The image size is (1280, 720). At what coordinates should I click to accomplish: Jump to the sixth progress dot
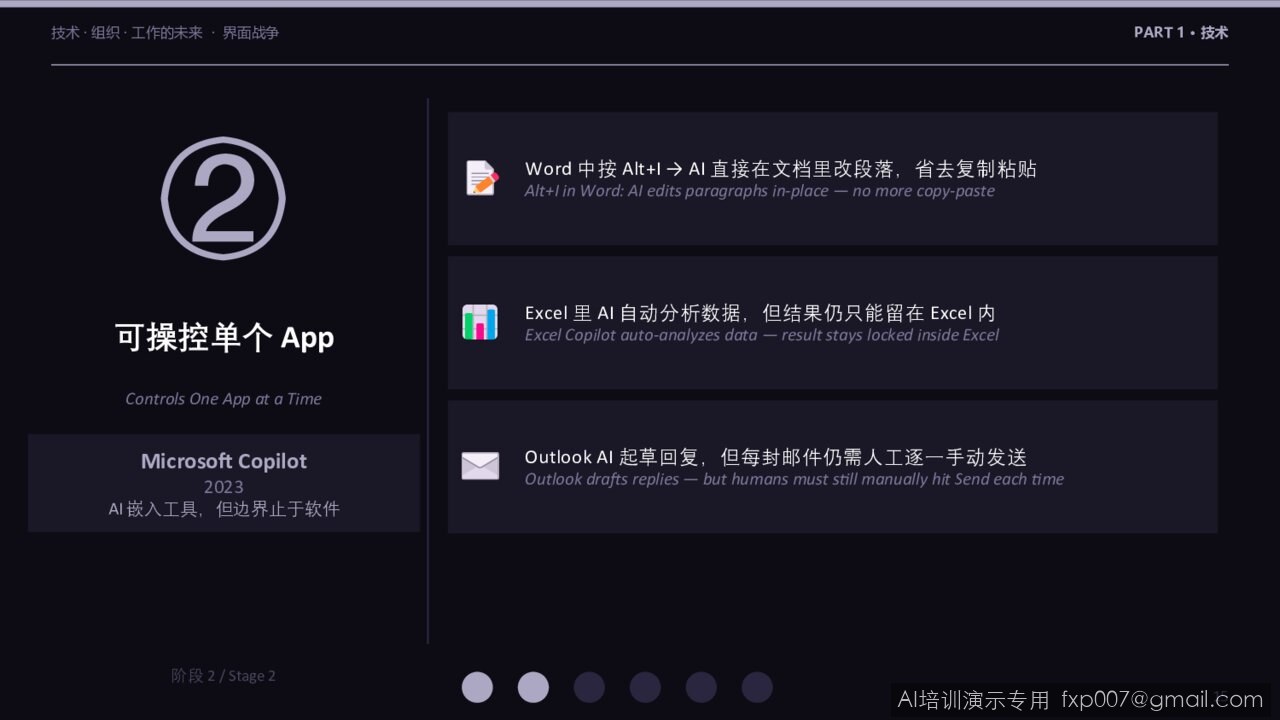tap(757, 687)
